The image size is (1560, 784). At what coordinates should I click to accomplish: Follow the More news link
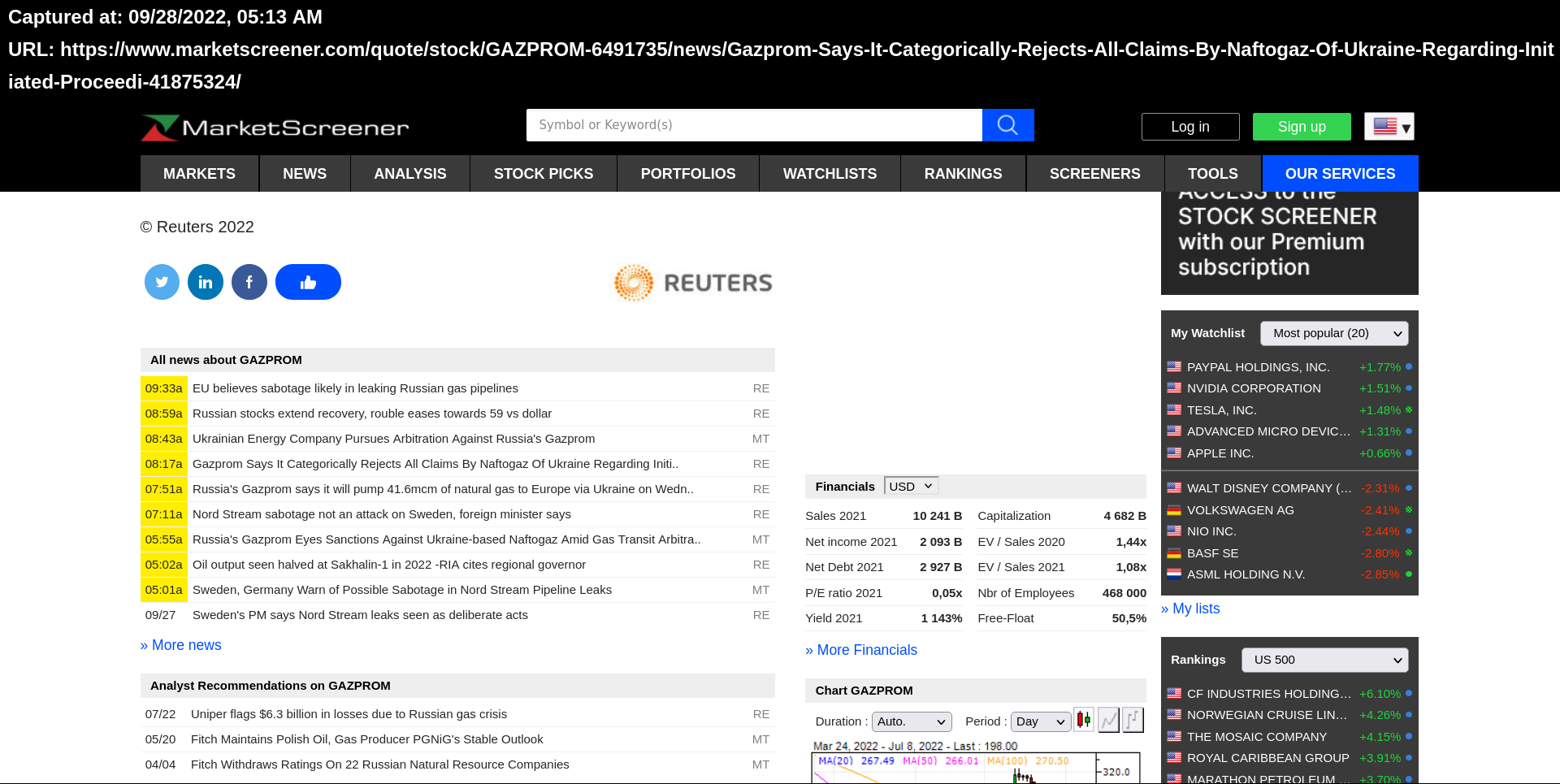[181, 645]
